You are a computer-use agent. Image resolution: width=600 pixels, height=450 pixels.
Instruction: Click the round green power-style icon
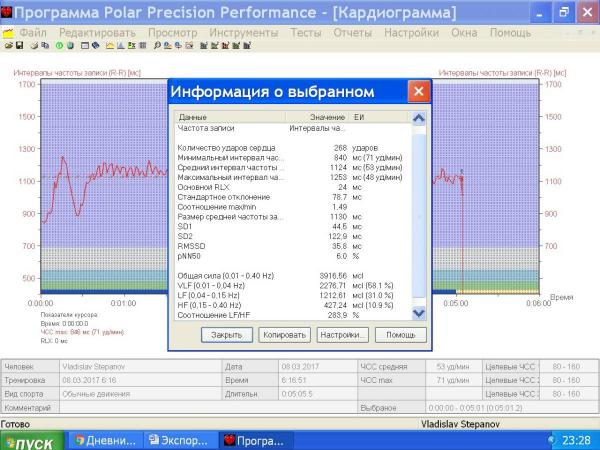(x=59, y=46)
